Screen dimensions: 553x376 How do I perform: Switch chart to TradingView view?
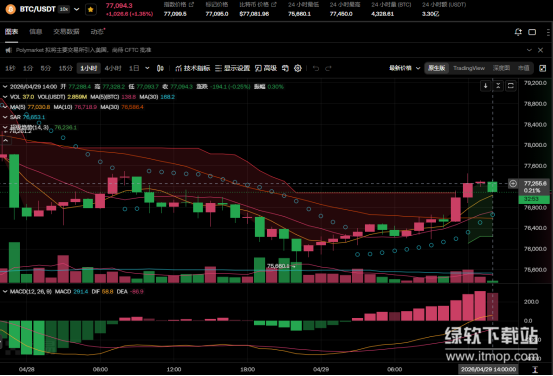[x=469, y=68]
